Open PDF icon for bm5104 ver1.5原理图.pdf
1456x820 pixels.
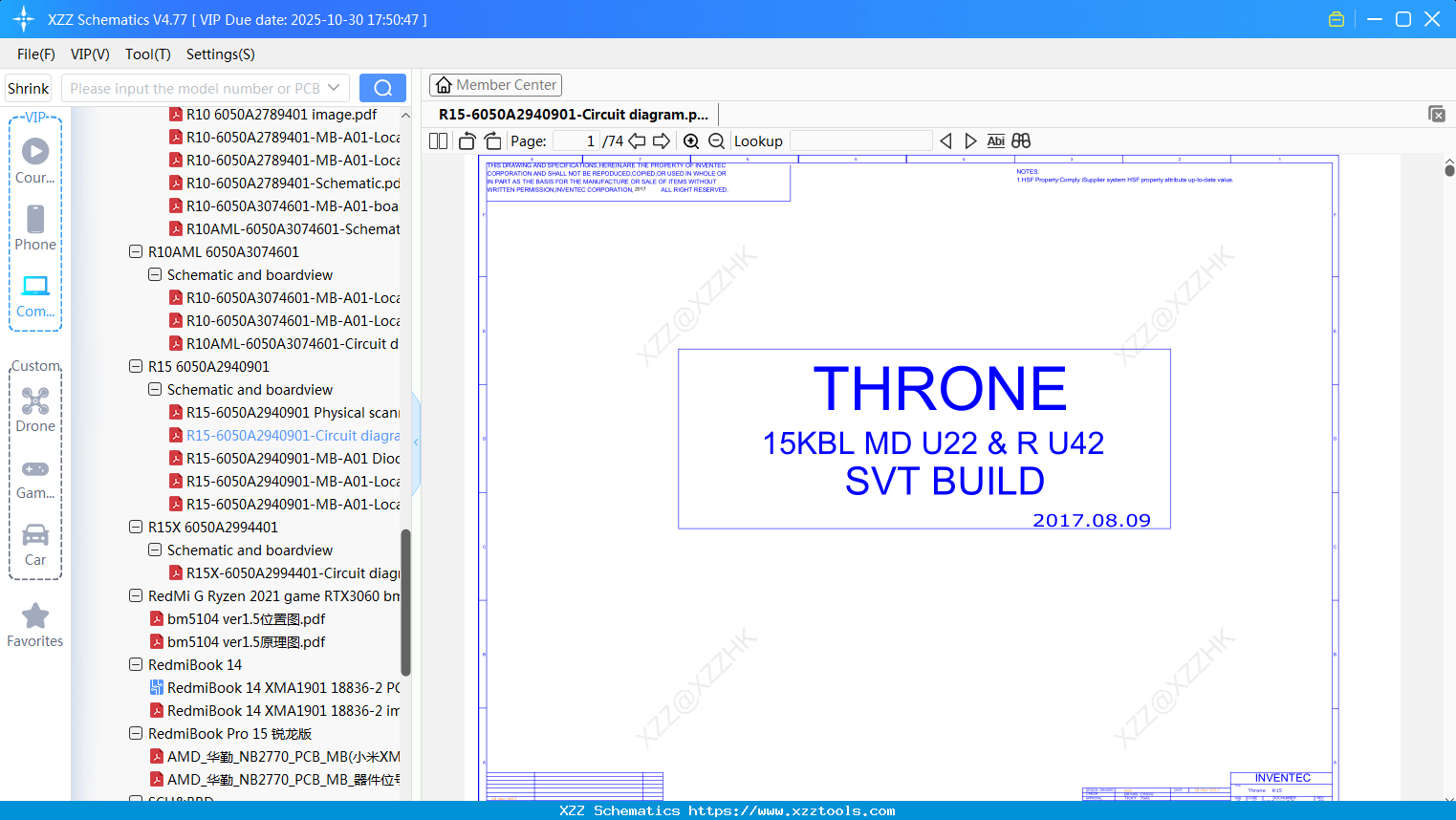click(x=157, y=642)
